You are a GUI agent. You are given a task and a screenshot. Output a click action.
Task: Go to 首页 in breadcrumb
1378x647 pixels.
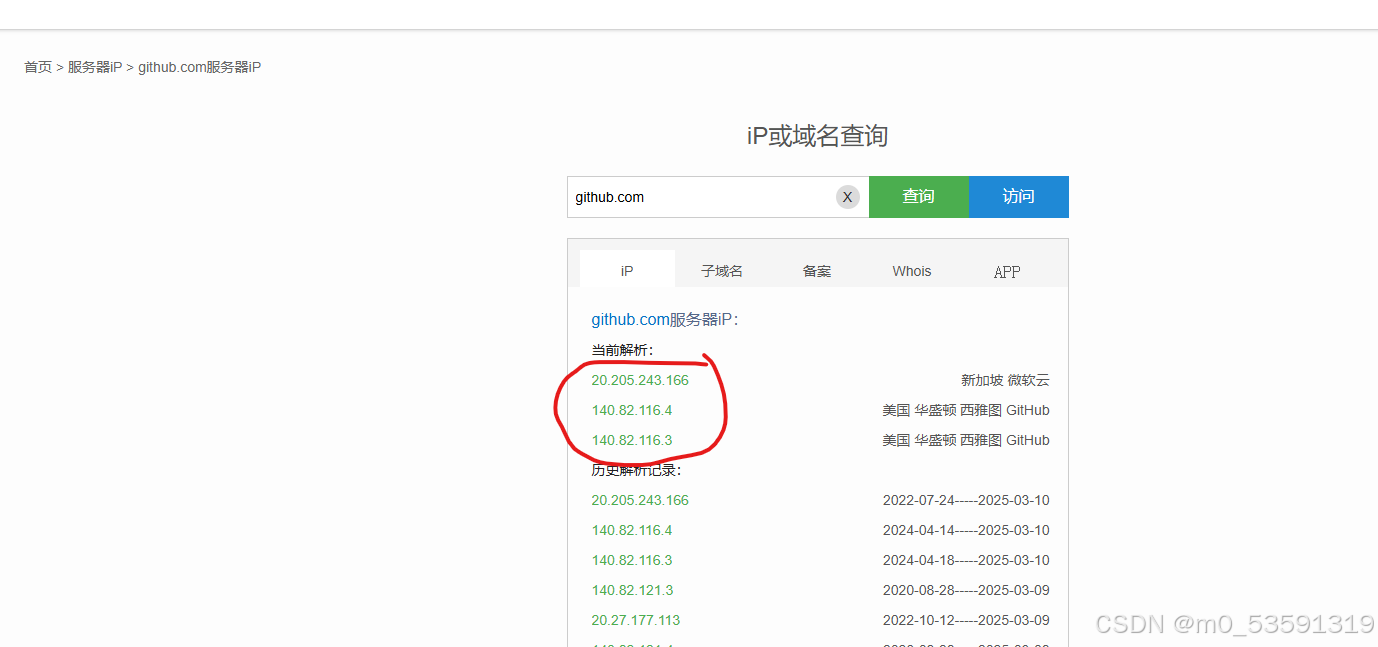coord(38,67)
